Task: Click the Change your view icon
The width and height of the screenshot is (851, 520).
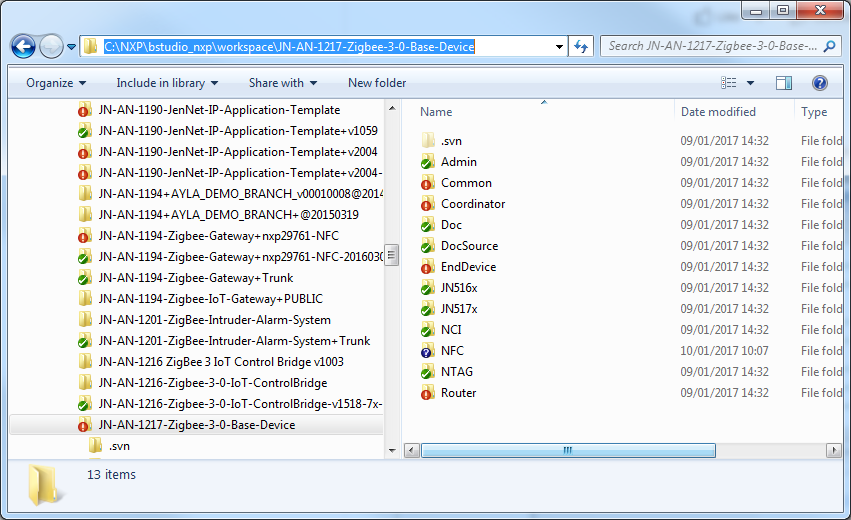Action: coord(728,83)
